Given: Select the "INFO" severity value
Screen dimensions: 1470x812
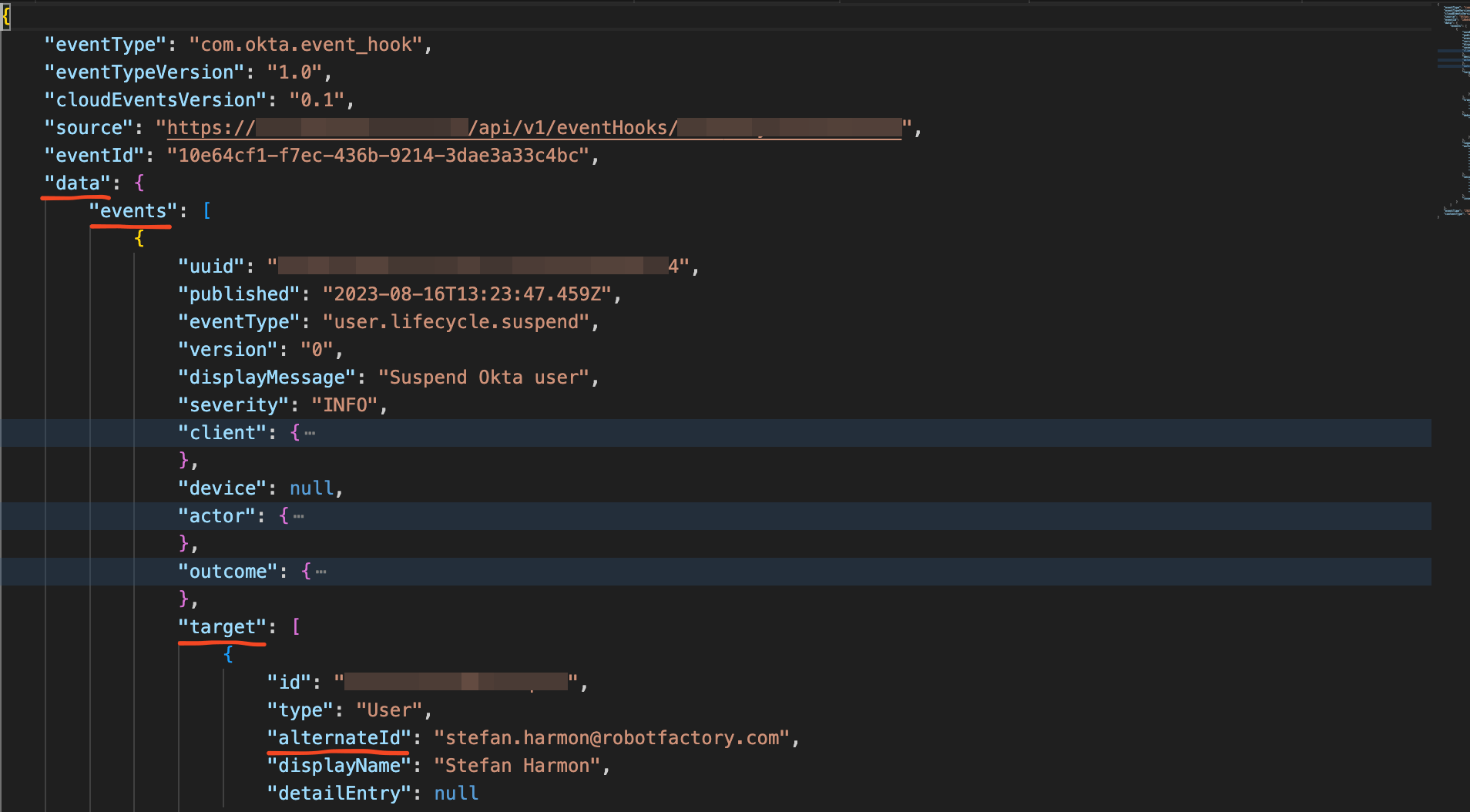Looking at the screenshot, I should (345, 405).
